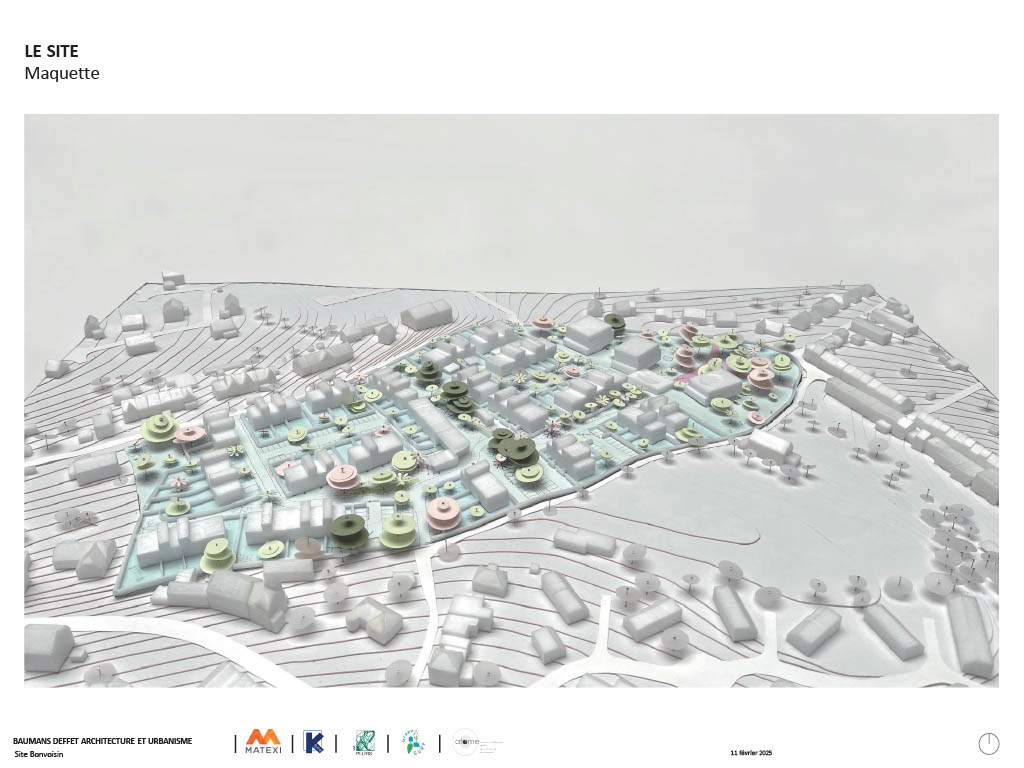This screenshot has width=1024, height=768.
Task: Select 'BAUMANS DEFFET ARCHITECTURE ET URBANISME' text
Action: tap(103, 741)
